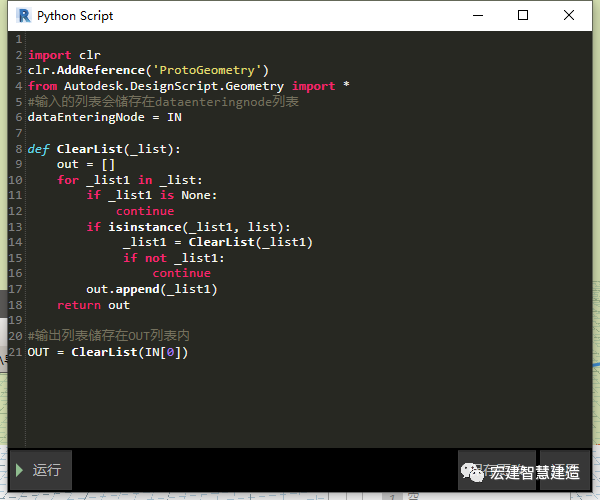The image size is (600, 500).
Task: Click the 'out.append(_list1)' line
Action: 152,289
